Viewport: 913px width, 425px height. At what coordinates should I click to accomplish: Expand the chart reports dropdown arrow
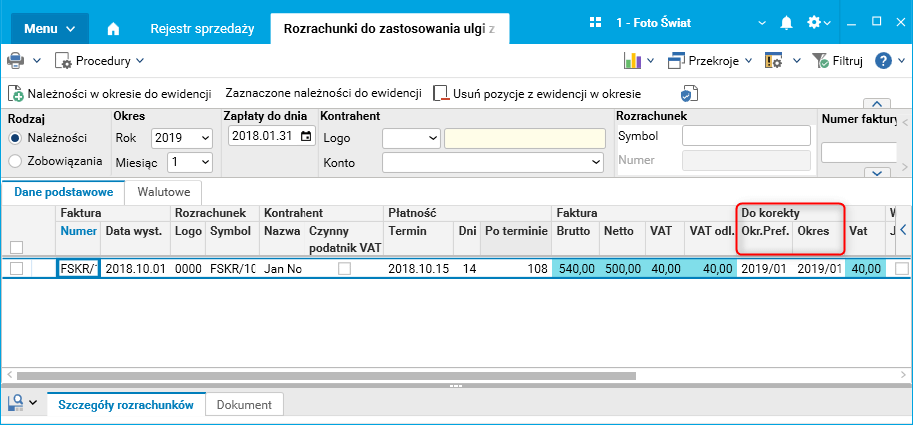(x=650, y=61)
